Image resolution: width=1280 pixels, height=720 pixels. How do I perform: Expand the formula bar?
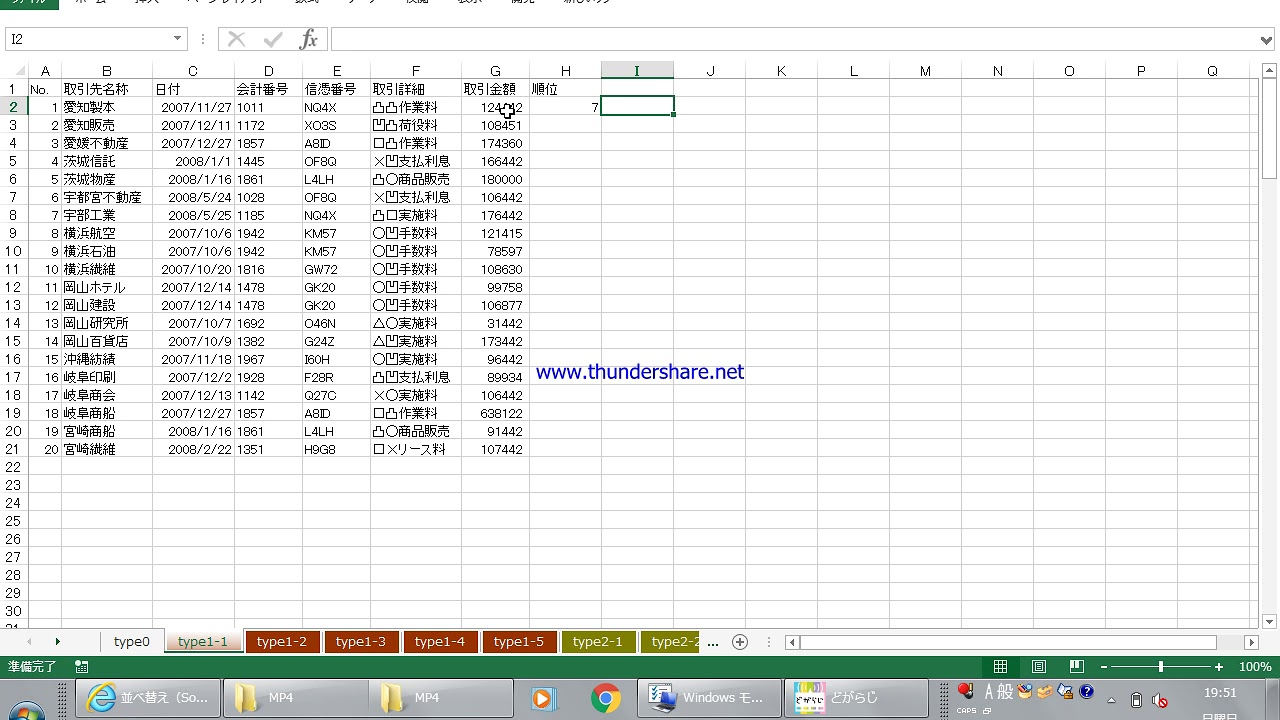(x=1267, y=40)
